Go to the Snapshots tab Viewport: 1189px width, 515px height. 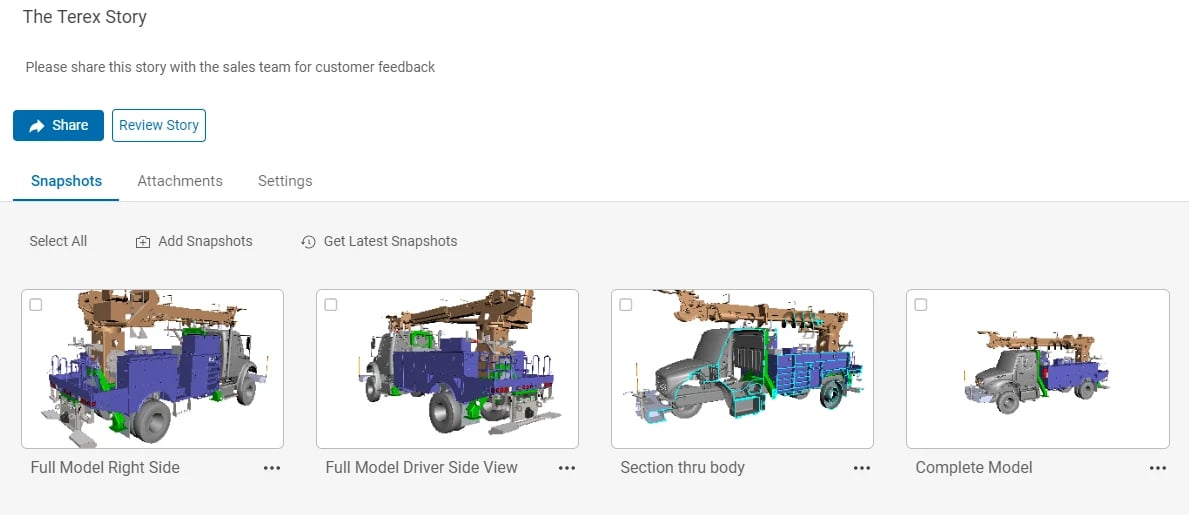pos(66,181)
